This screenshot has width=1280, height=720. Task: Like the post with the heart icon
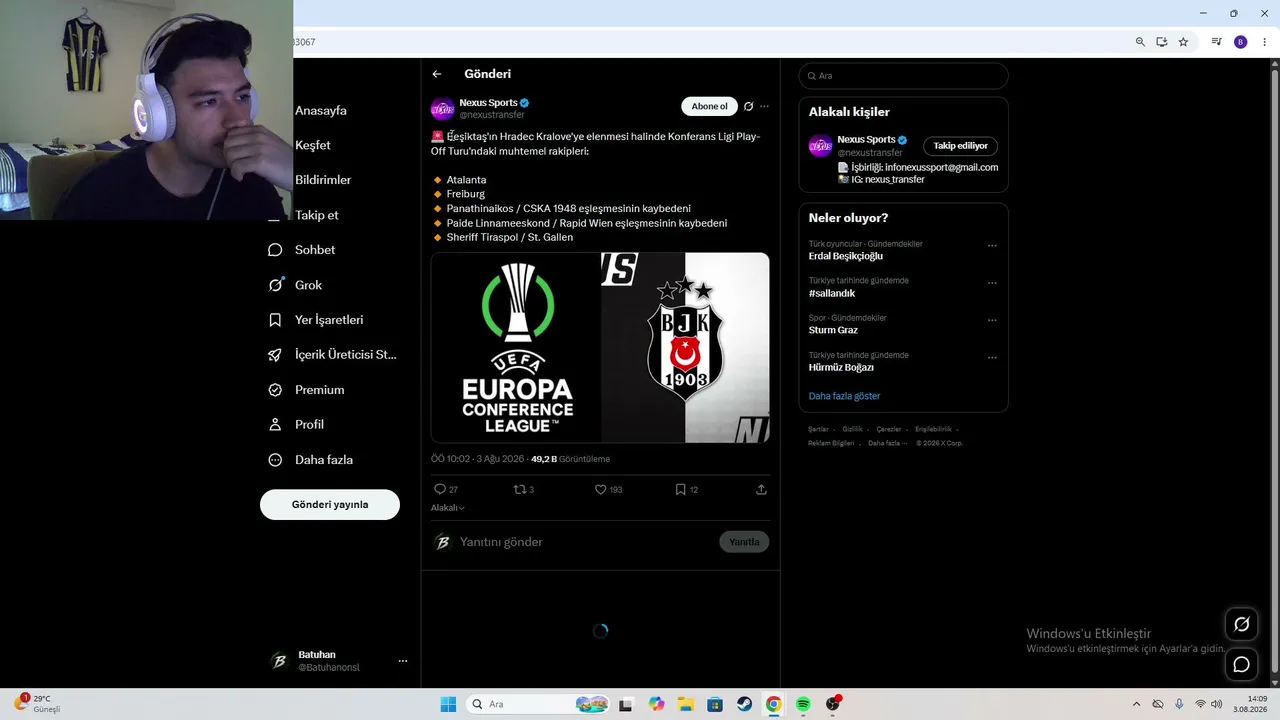click(600, 489)
